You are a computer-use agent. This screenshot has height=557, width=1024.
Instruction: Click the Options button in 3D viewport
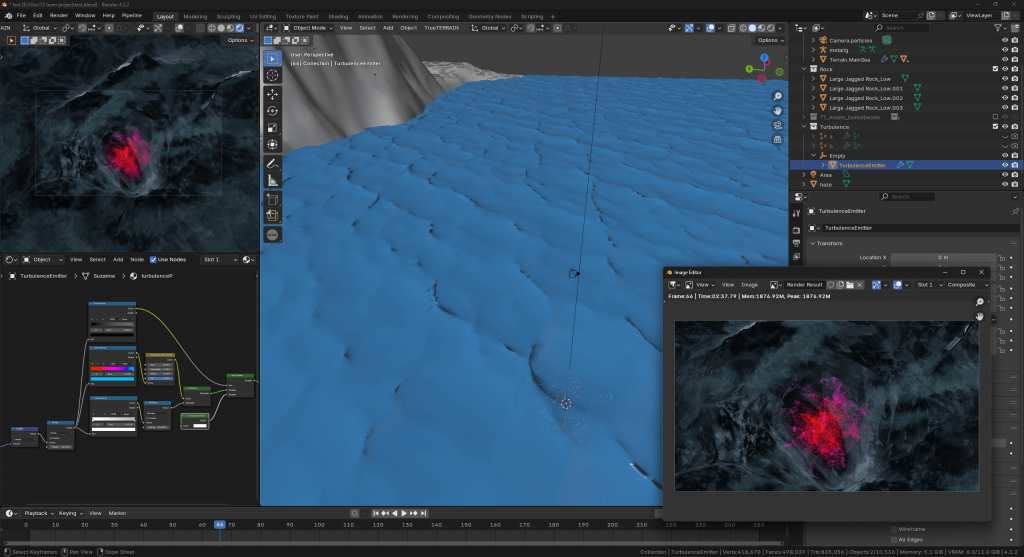pos(768,40)
